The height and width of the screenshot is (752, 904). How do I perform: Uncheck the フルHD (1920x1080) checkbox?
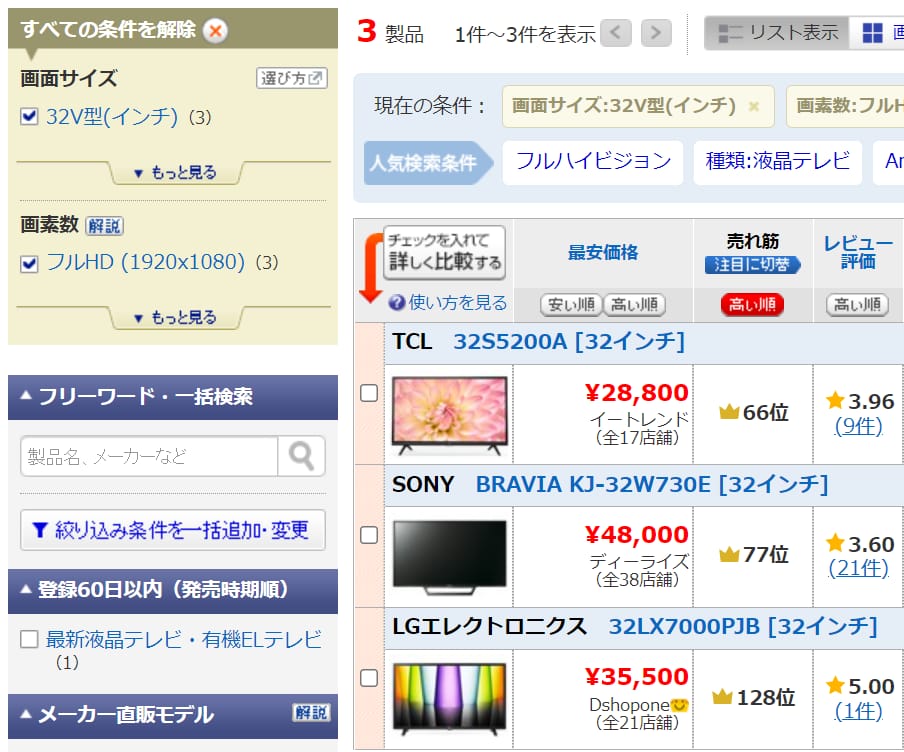(29, 263)
